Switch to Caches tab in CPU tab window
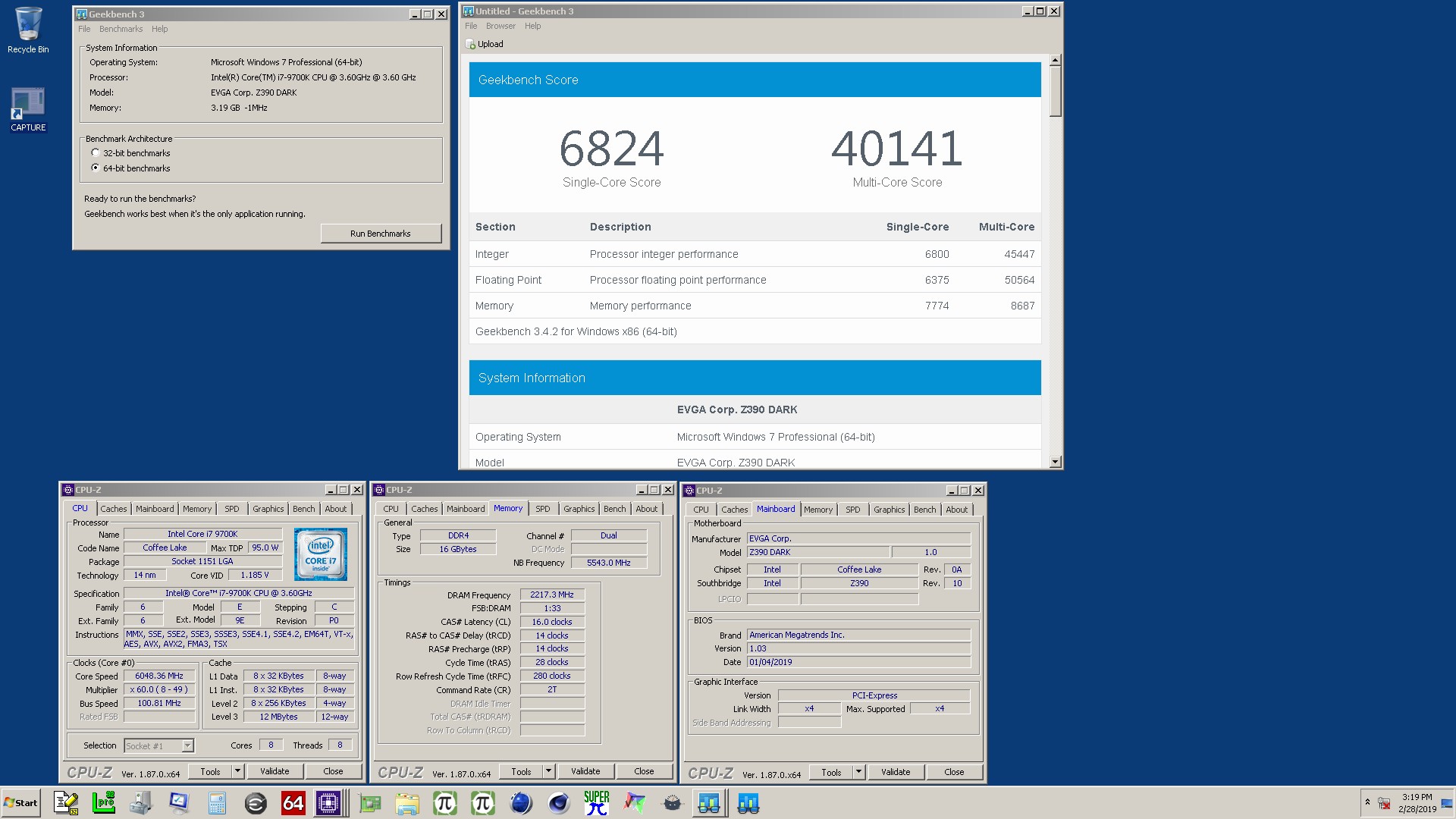 (114, 509)
